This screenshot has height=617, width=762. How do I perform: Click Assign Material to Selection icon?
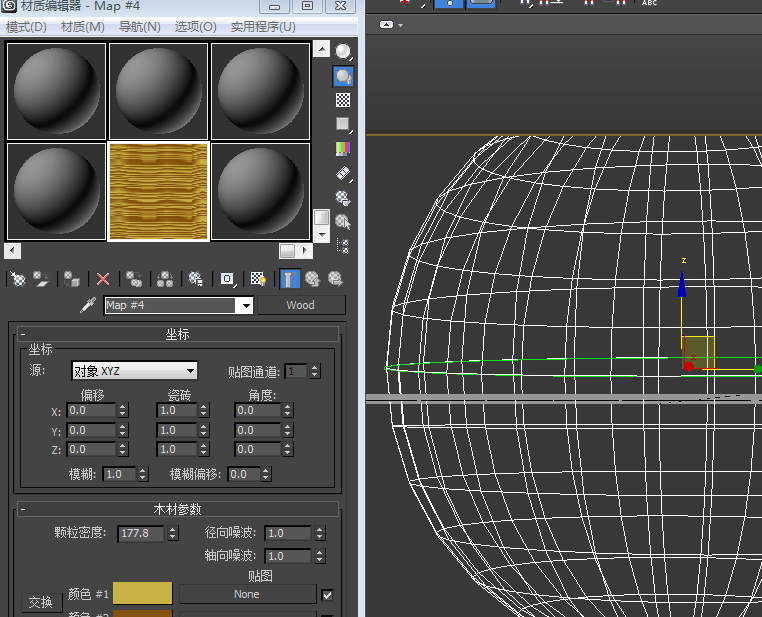coord(71,279)
